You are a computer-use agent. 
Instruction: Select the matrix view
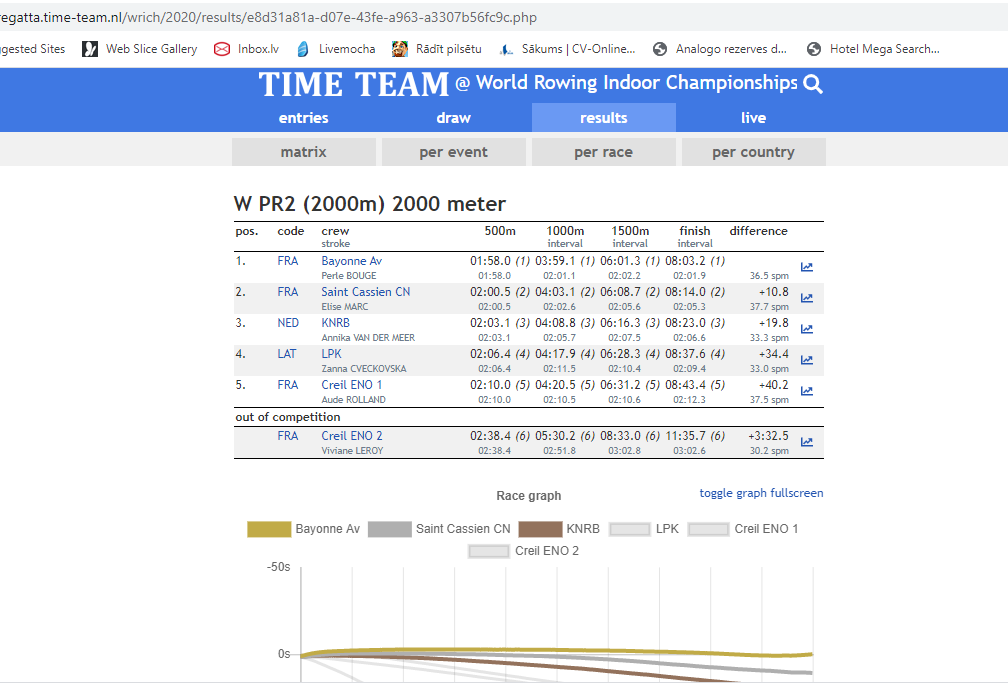point(303,152)
